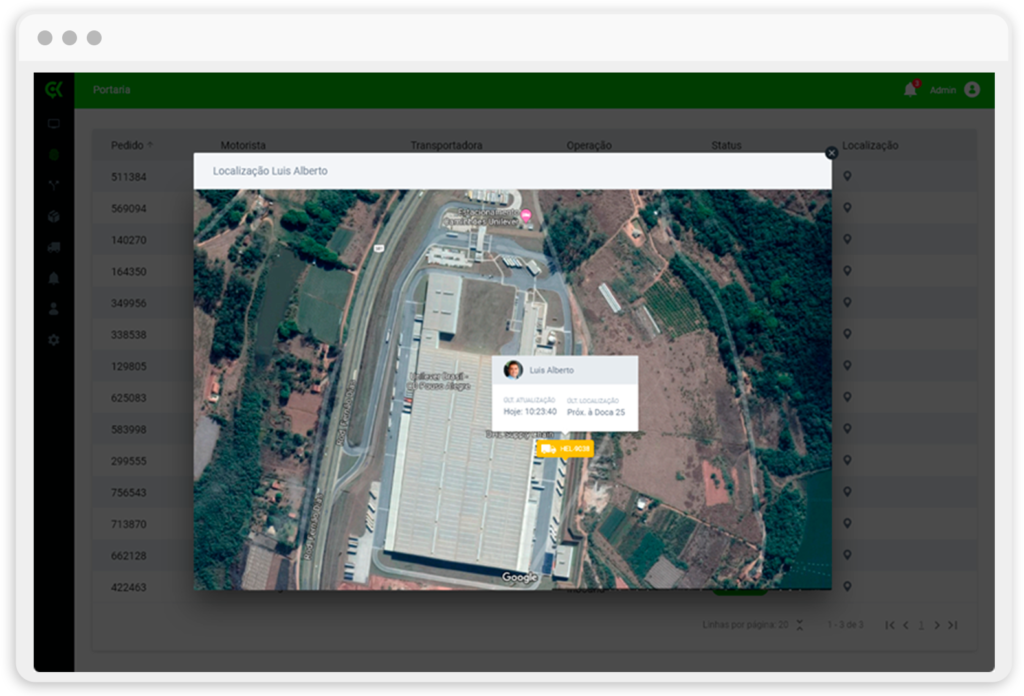This screenshot has height=696, width=1024.
Task: Click order number 422463
Action: [129, 587]
